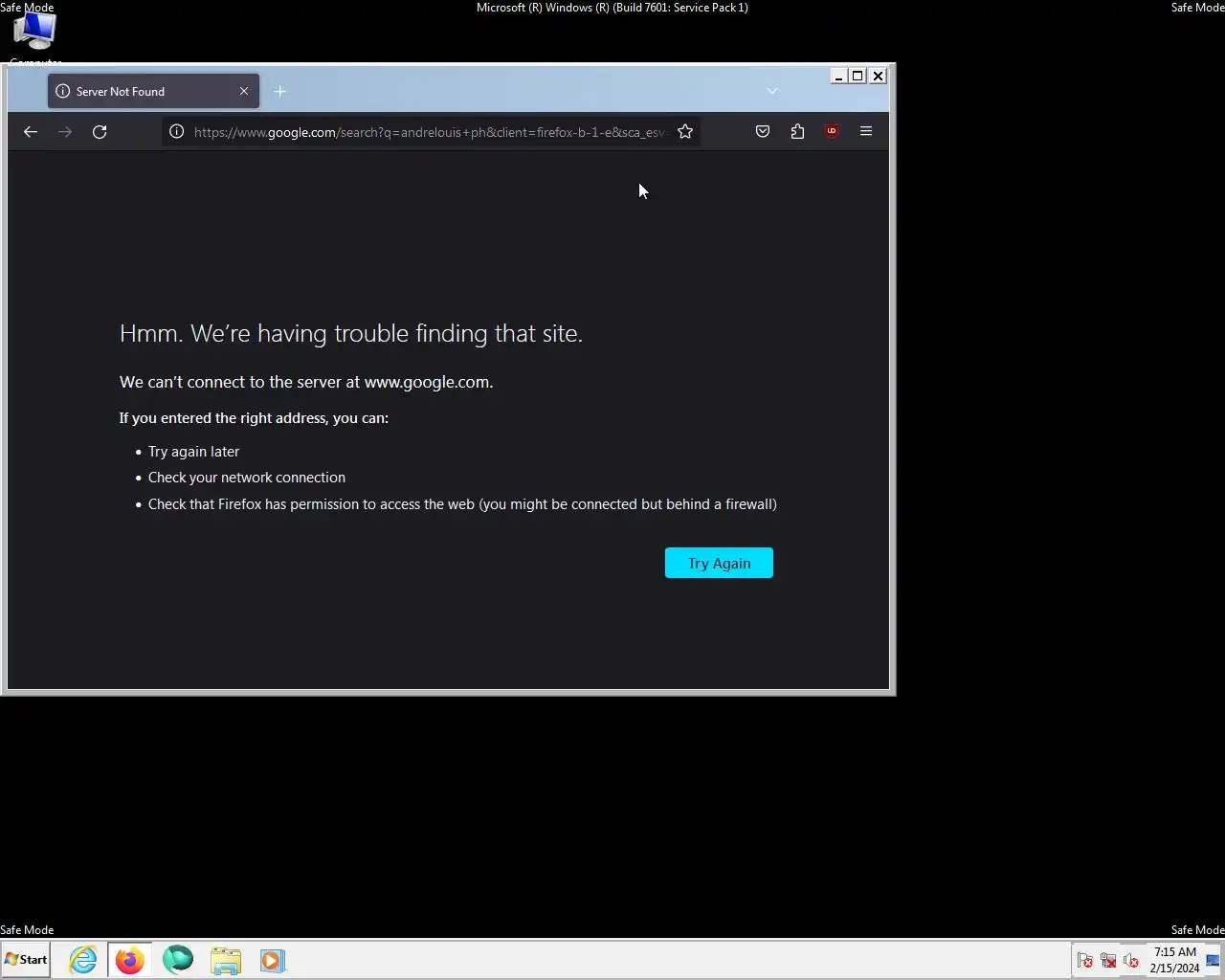
Task: Reload the page with the refresh icon
Action: pyautogui.click(x=100, y=132)
